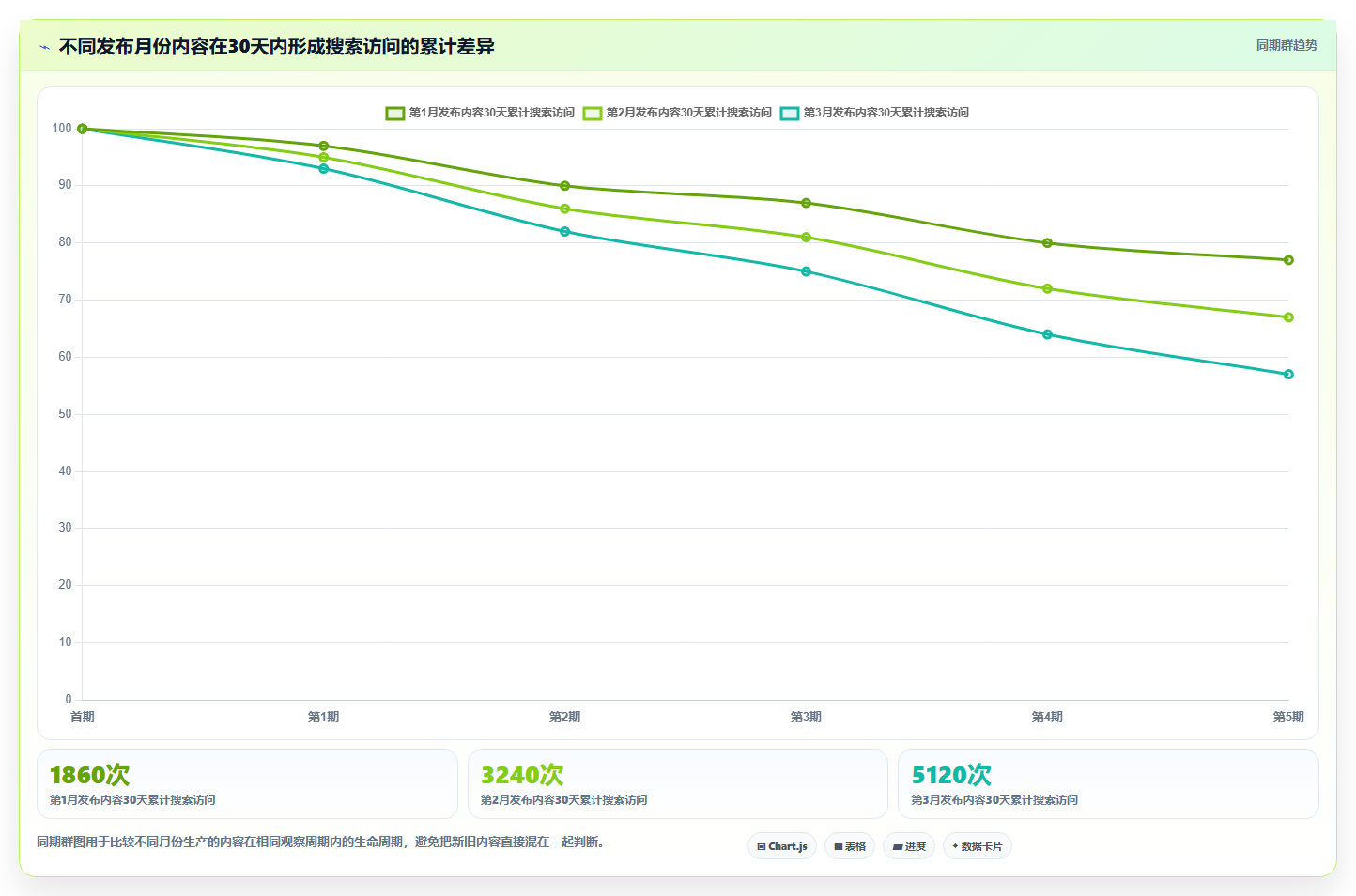Toggle the 第2月发布内容30天累计搜索访问 legend swatch
The height and width of the screenshot is (896, 1356).
[x=593, y=113]
